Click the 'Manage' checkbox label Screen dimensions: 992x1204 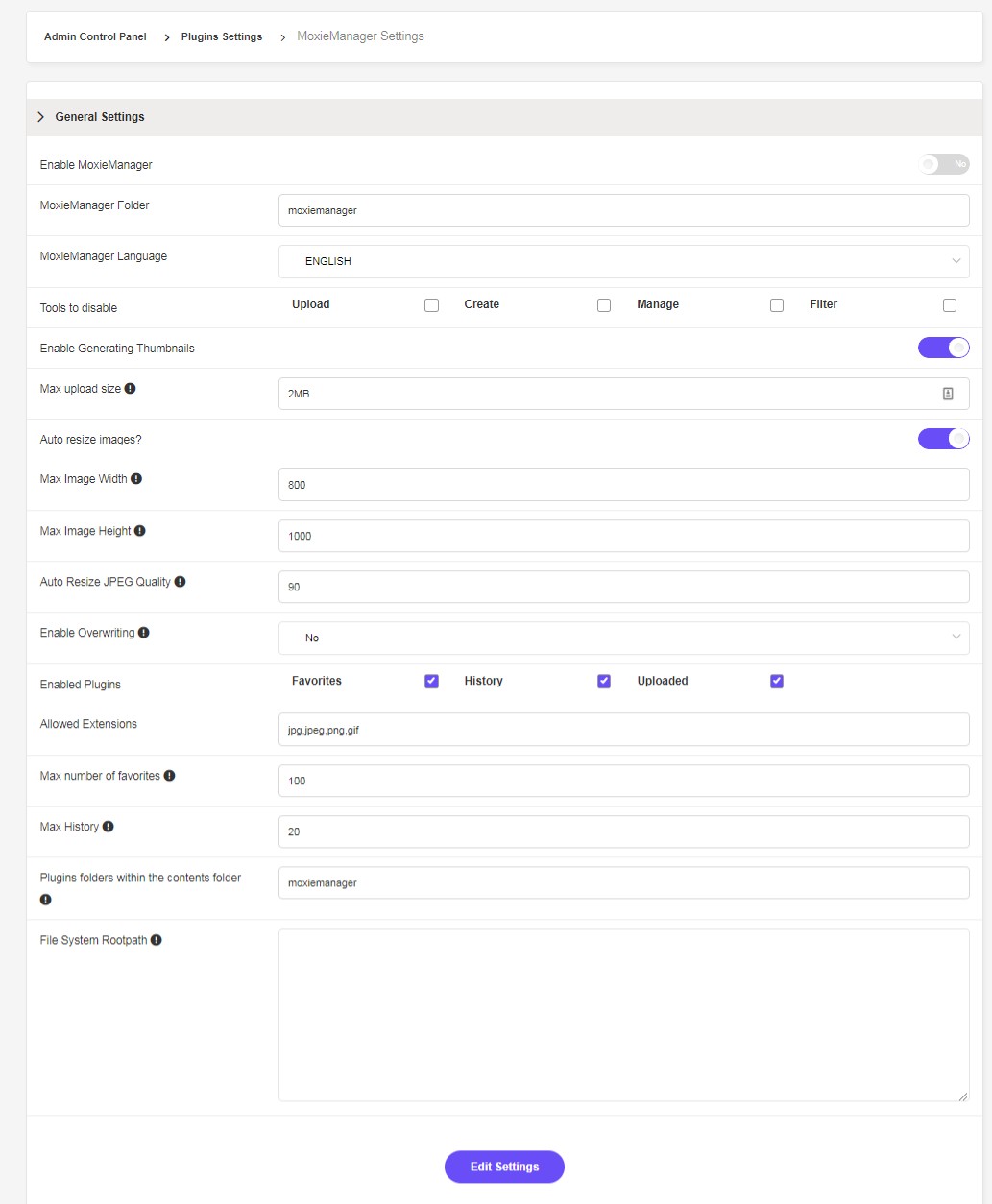[658, 304]
